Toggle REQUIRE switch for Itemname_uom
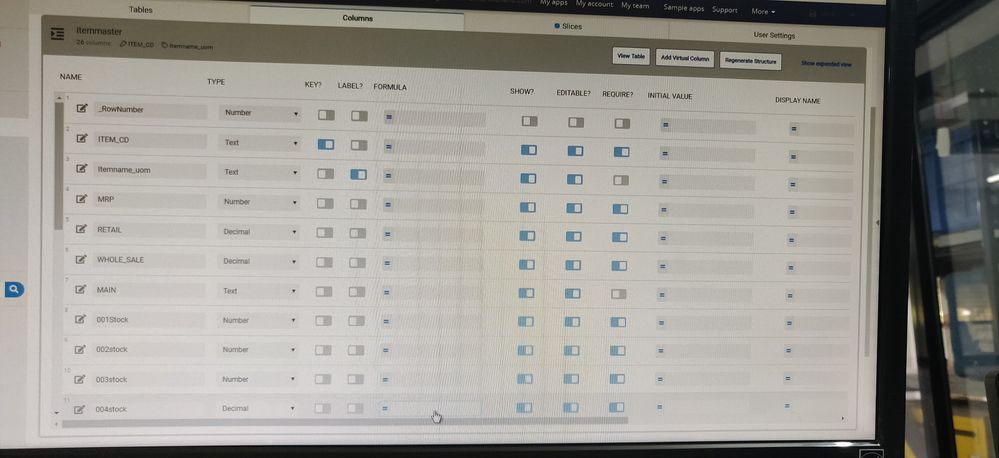 pyautogui.click(x=621, y=180)
